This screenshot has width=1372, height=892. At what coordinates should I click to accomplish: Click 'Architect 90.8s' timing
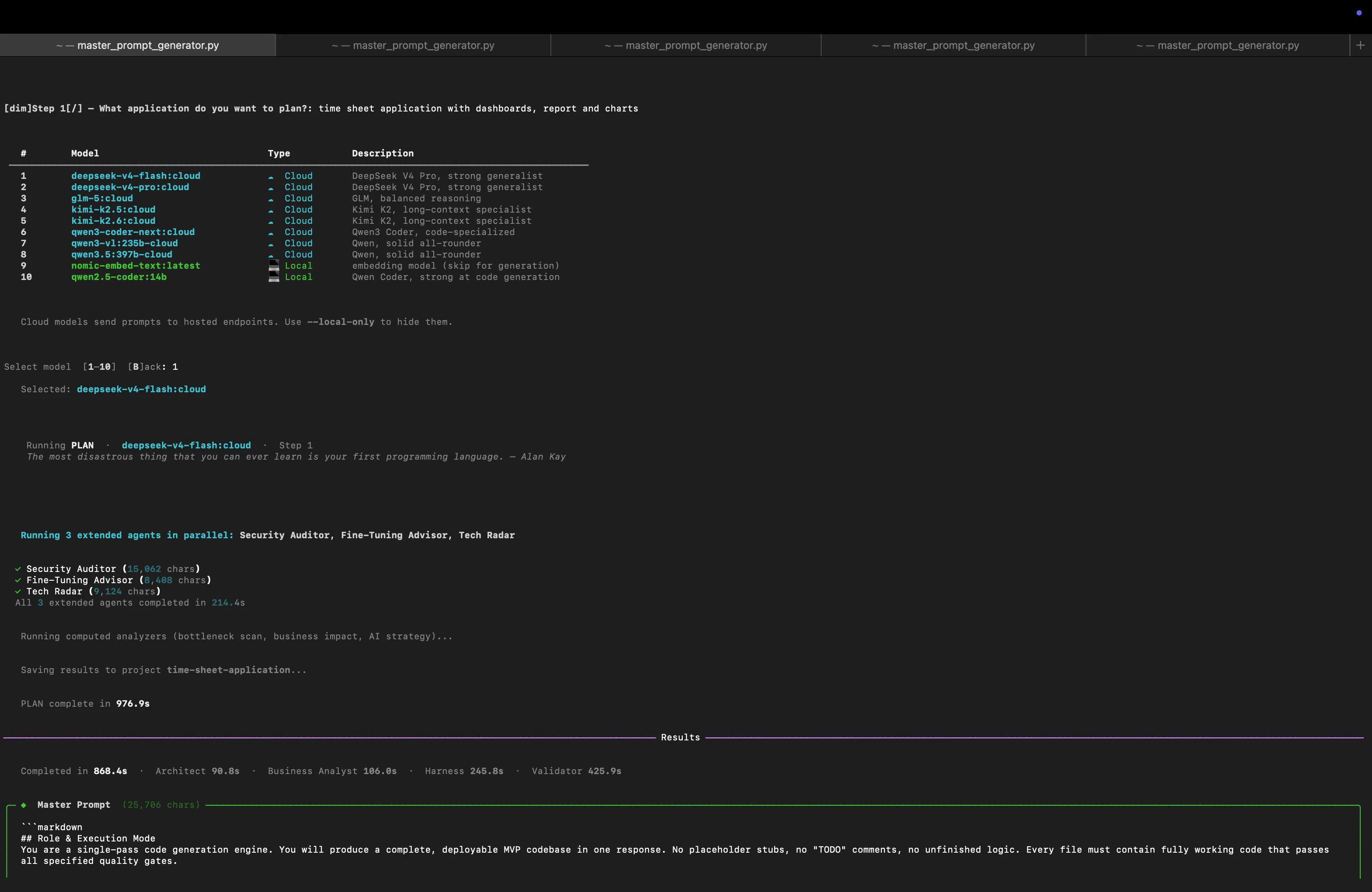click(x=198, y=772)
